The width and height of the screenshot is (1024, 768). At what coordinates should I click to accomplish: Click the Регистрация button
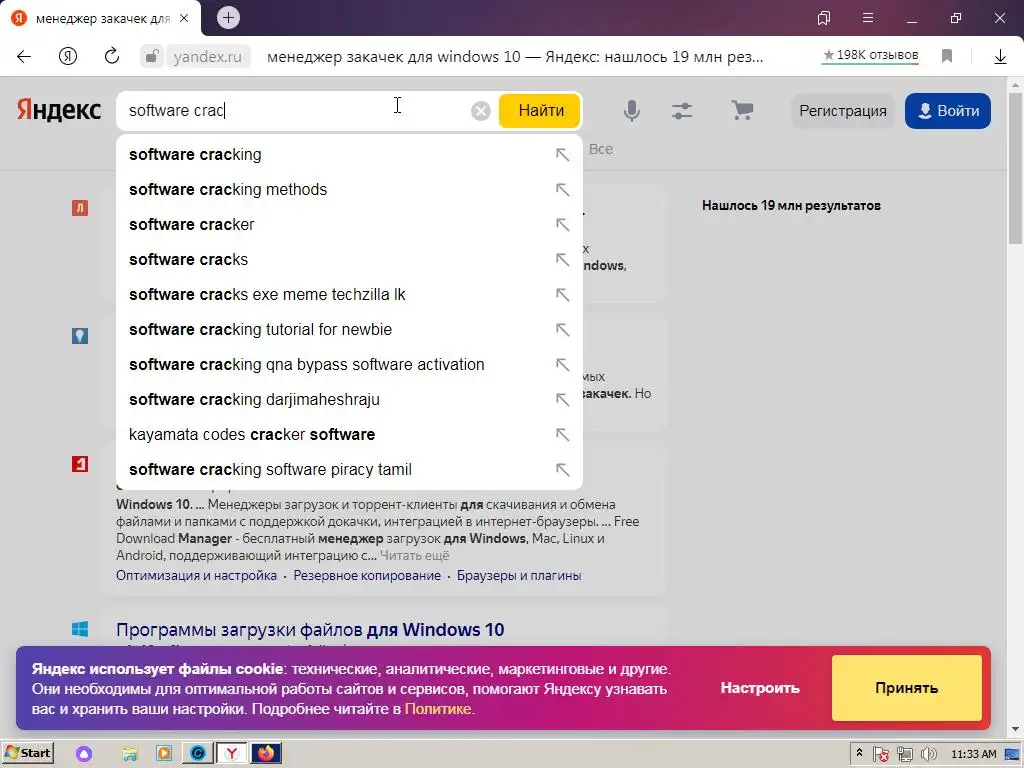coord(842,111)
